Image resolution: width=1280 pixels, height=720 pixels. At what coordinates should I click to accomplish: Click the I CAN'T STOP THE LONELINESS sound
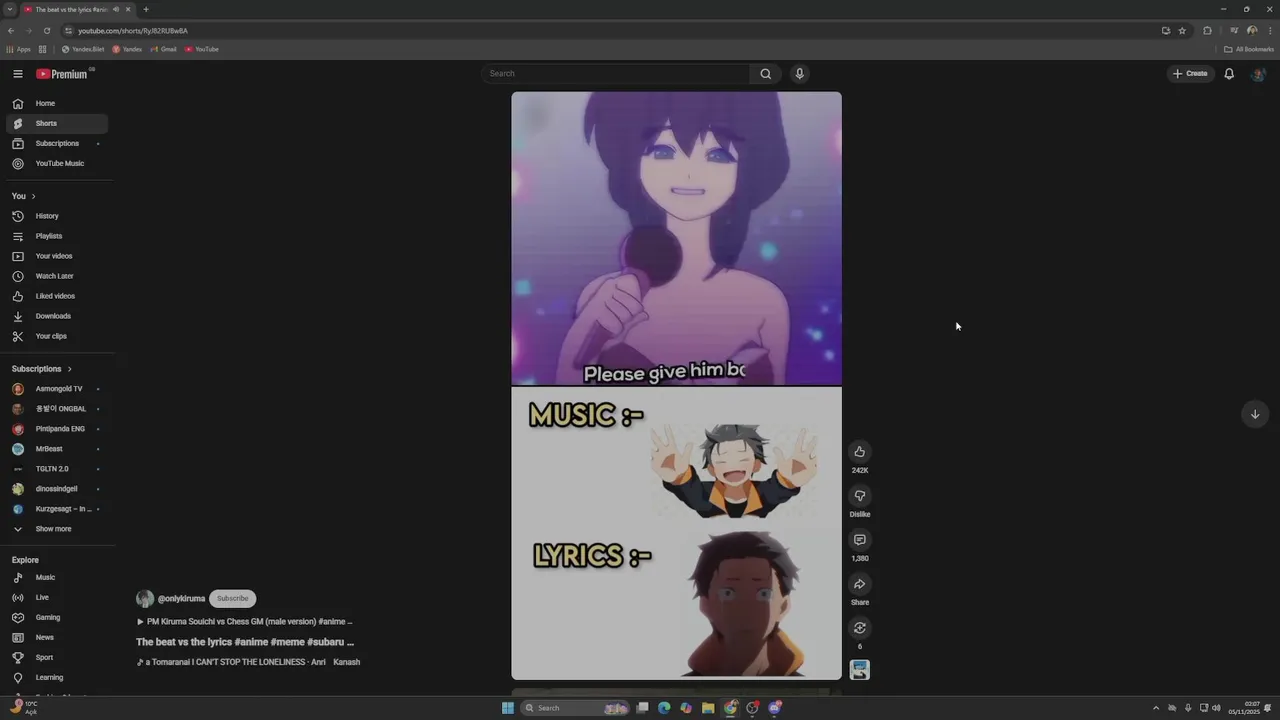tap(248, 662)
